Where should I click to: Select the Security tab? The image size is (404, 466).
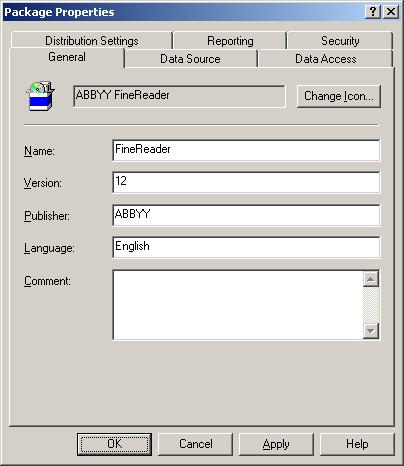(x=340, y=41)
